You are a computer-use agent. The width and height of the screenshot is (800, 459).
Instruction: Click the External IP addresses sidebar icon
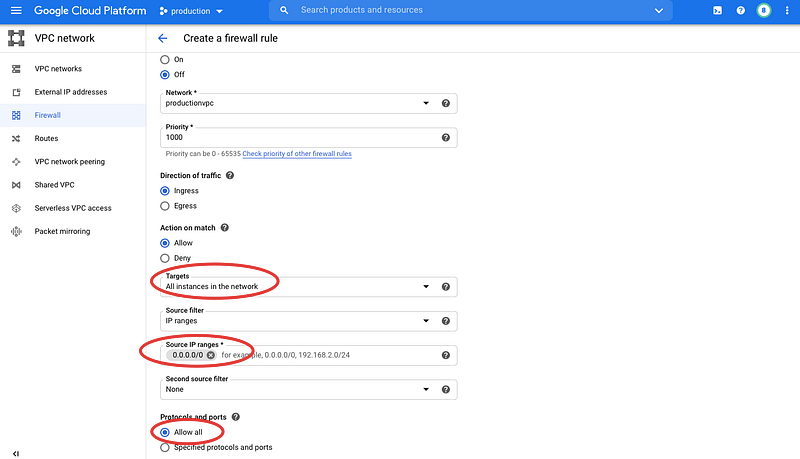pyautogui.click(x=16, y=92)
